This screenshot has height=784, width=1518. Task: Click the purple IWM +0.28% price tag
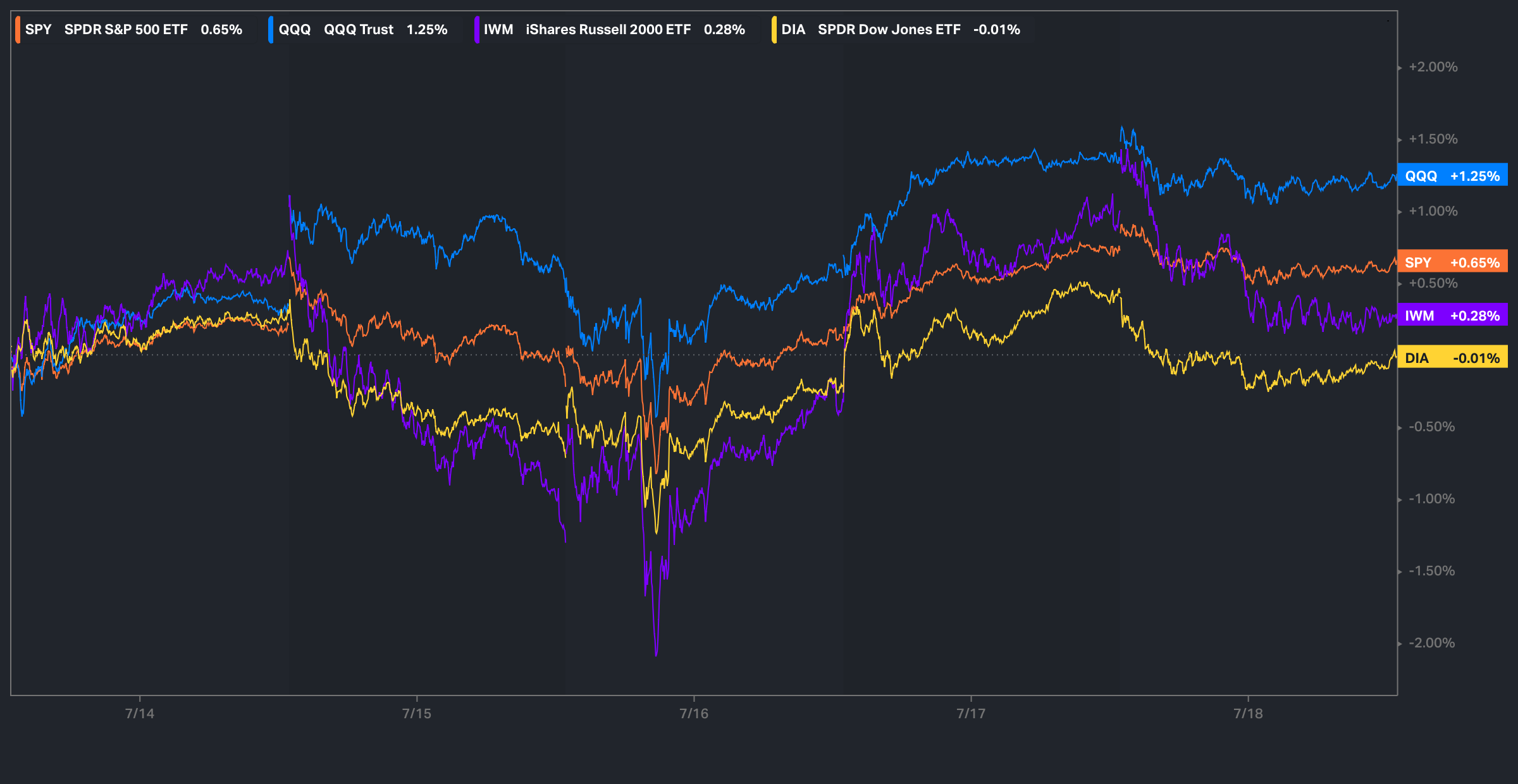tap(1452, 315)
